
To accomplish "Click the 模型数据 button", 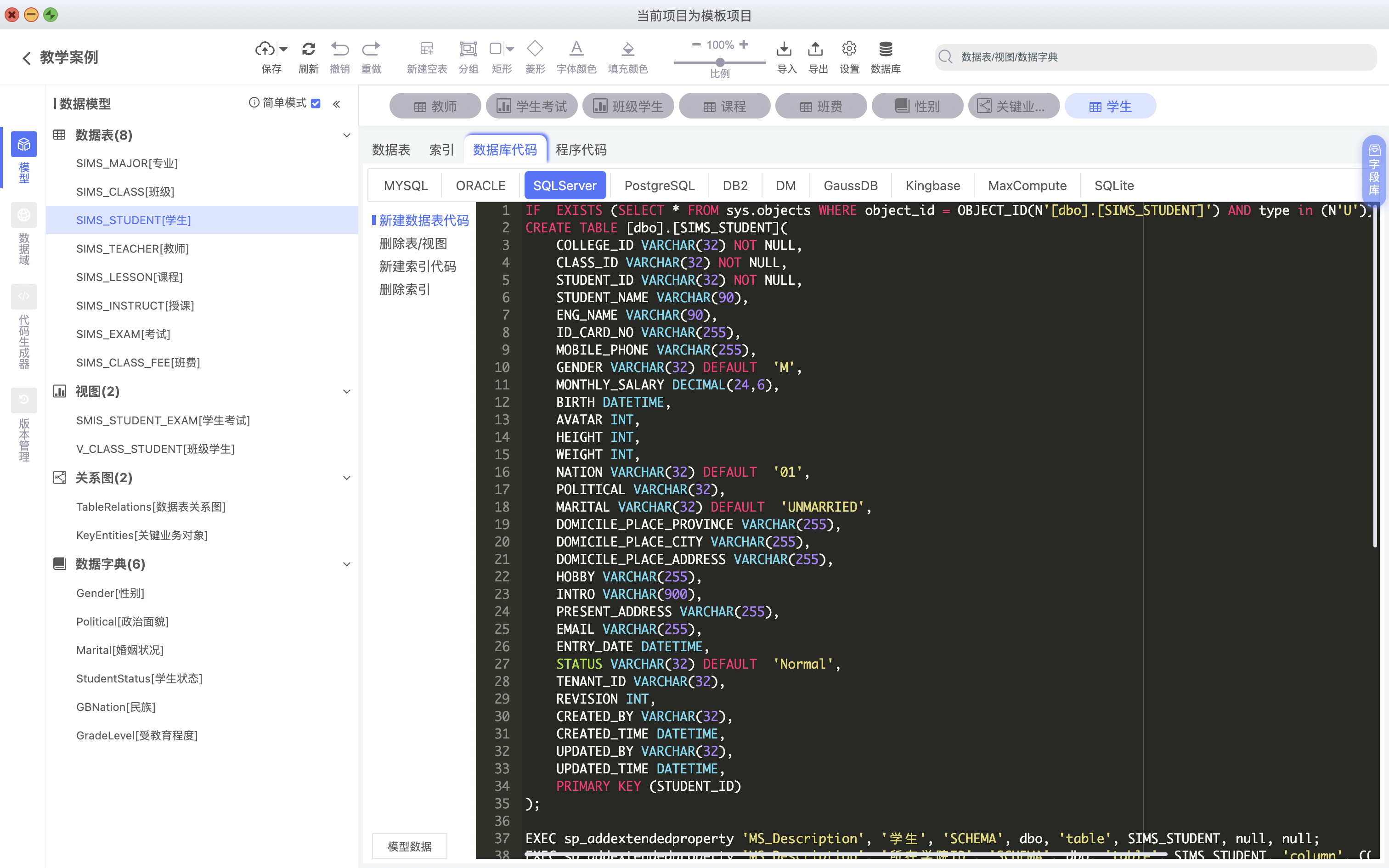I will click(x=409, y=846).
